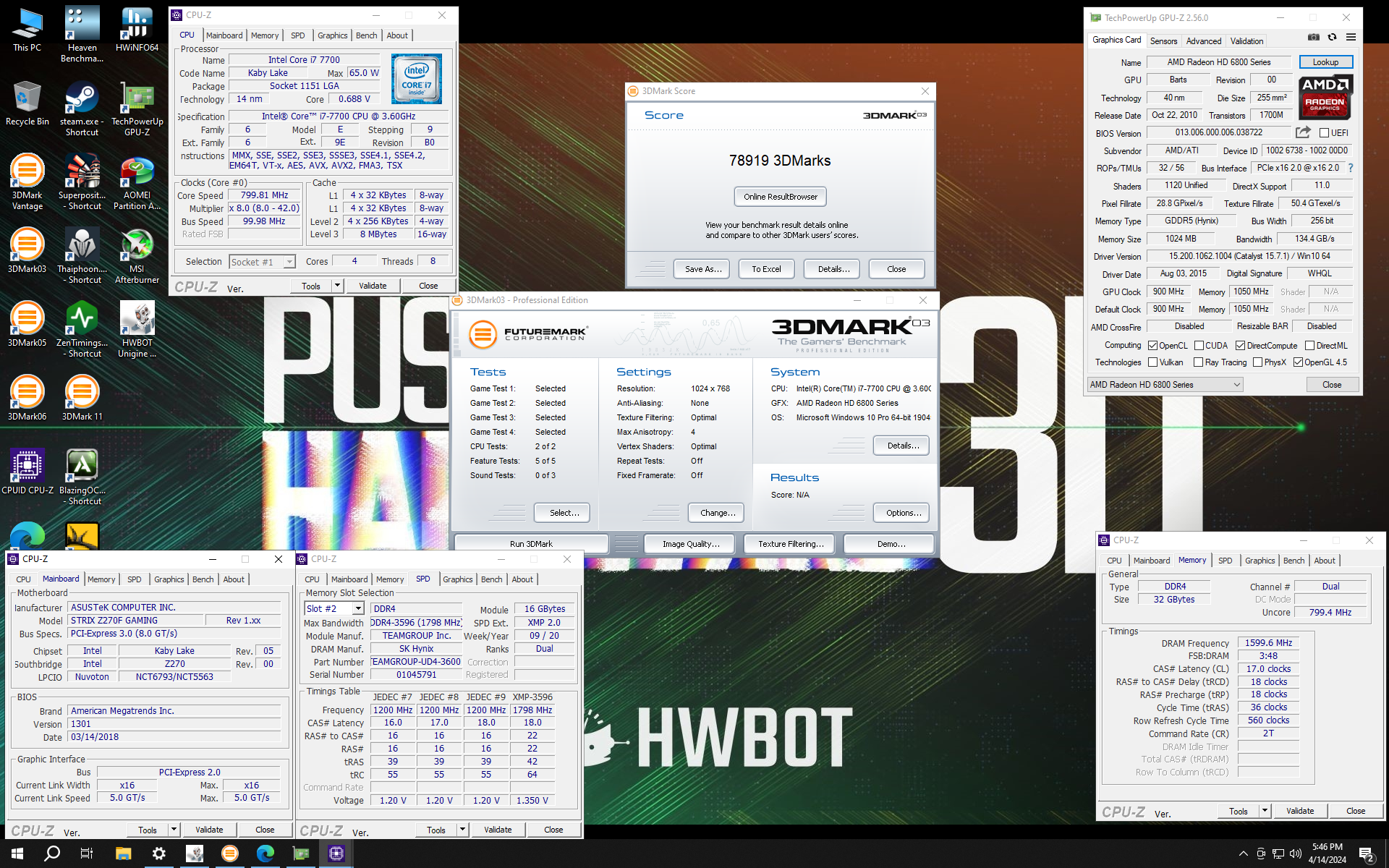The height and width of the screenshot is (868, 1389).
Task: Click the 78919 3DMarks score text
Action: pyautogui.click(x=780, y=161)
